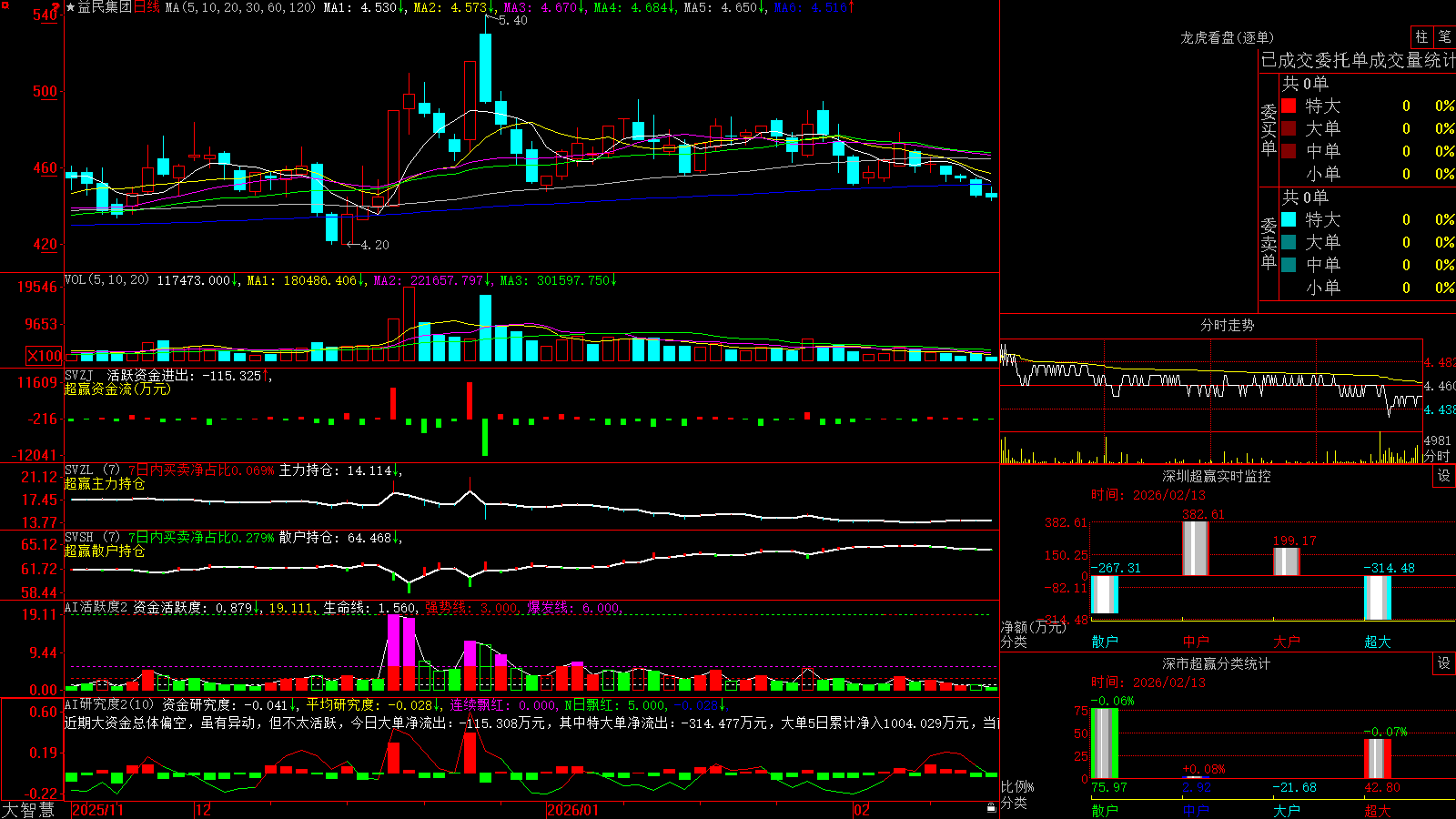The image size is (1456, 819).
Task: Click the 活跃资金进出: -115.325 value
Action: tap(189, 375)
